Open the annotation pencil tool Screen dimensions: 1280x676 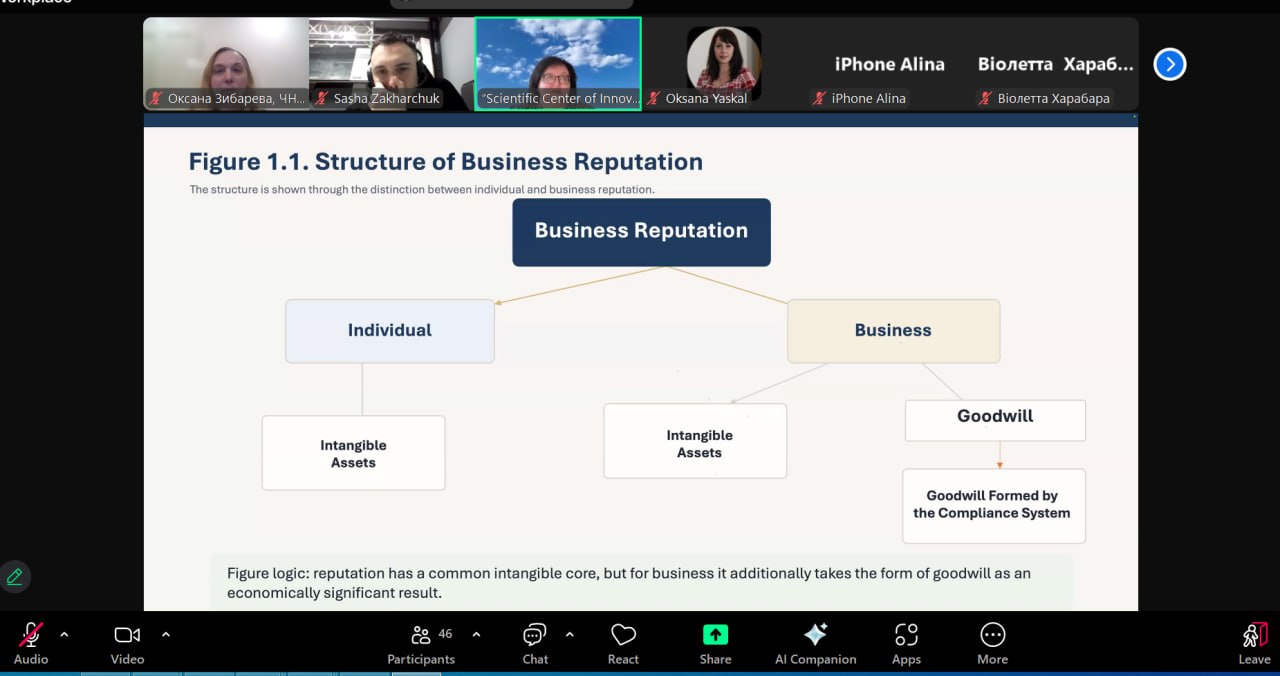(x=15, y=577)
